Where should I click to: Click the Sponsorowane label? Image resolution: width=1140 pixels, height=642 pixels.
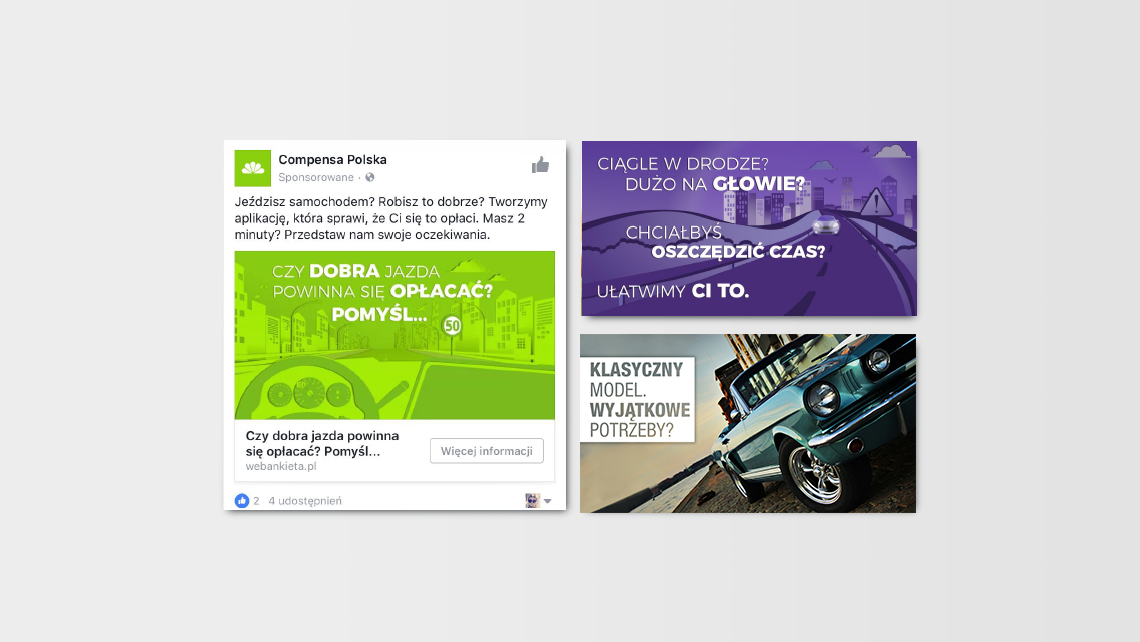[x=316, y=177]
